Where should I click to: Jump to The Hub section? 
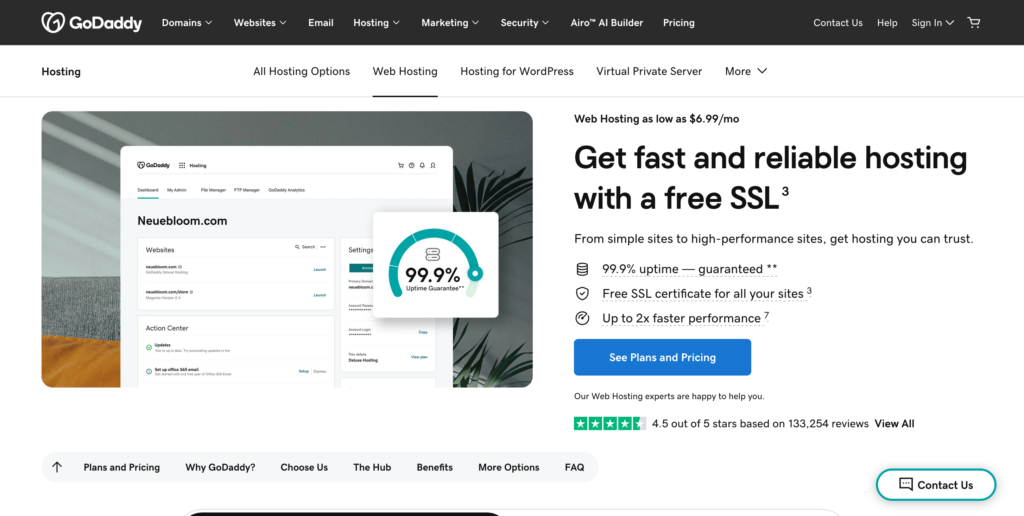pos(372,467)
